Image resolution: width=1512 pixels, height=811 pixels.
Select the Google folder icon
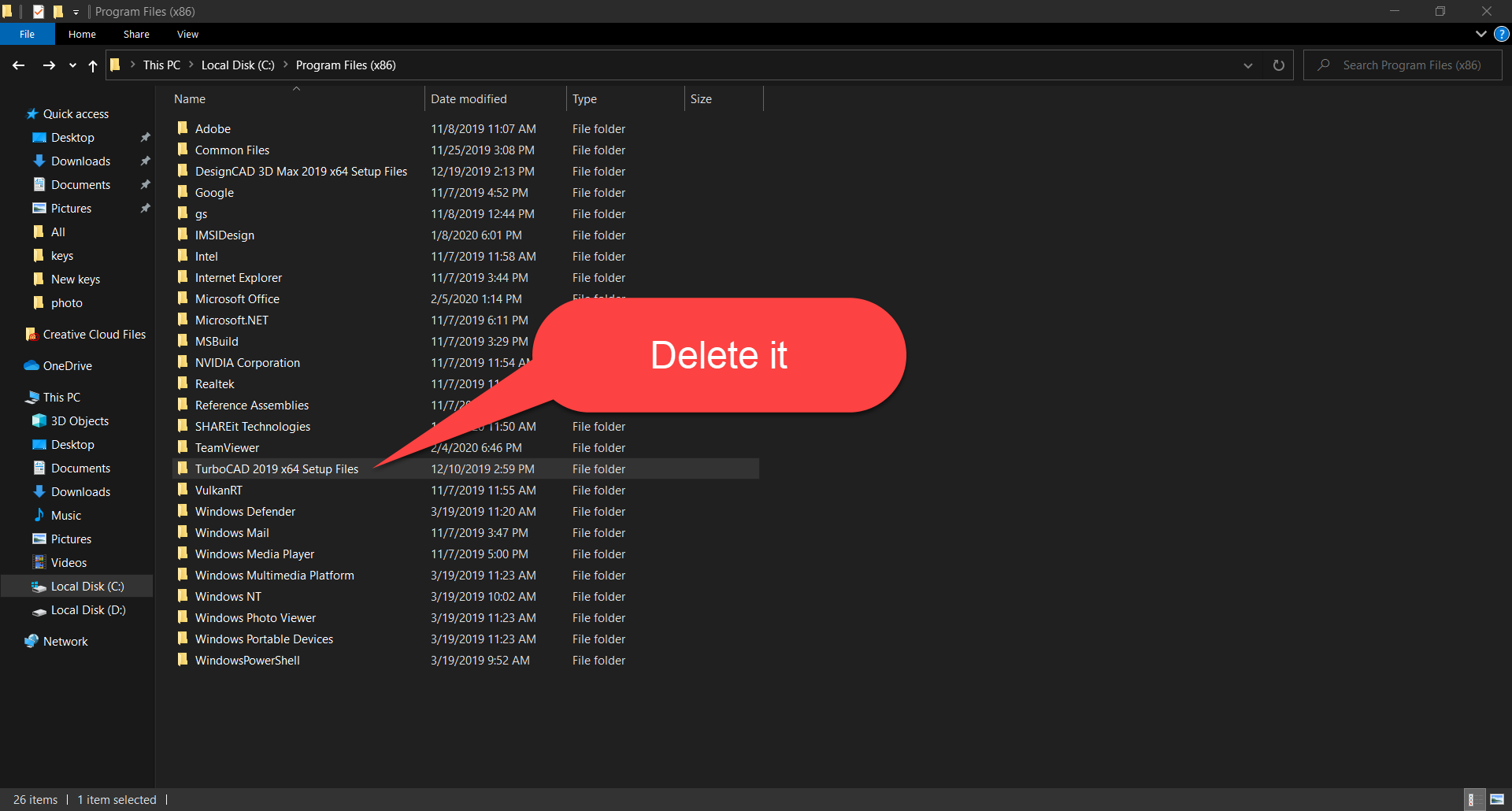click(183, 191)
